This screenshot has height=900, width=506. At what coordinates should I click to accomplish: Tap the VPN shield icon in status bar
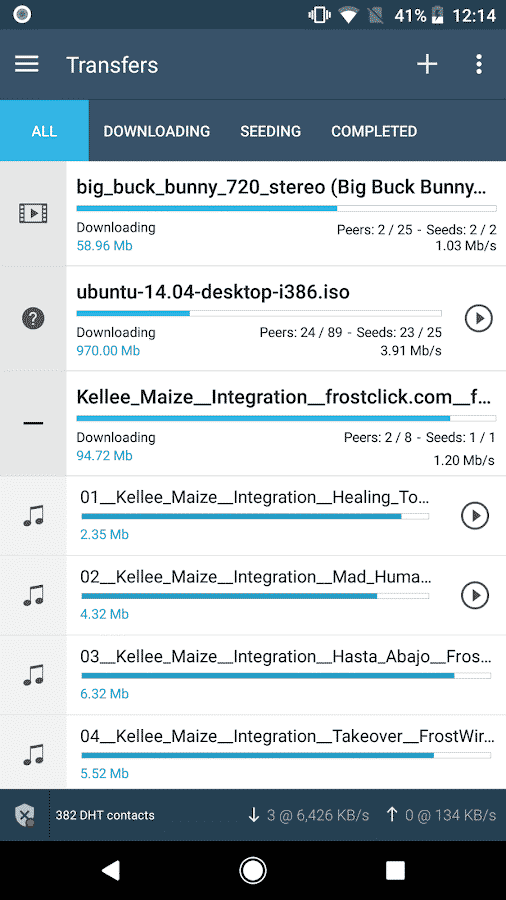pos(25,814)
